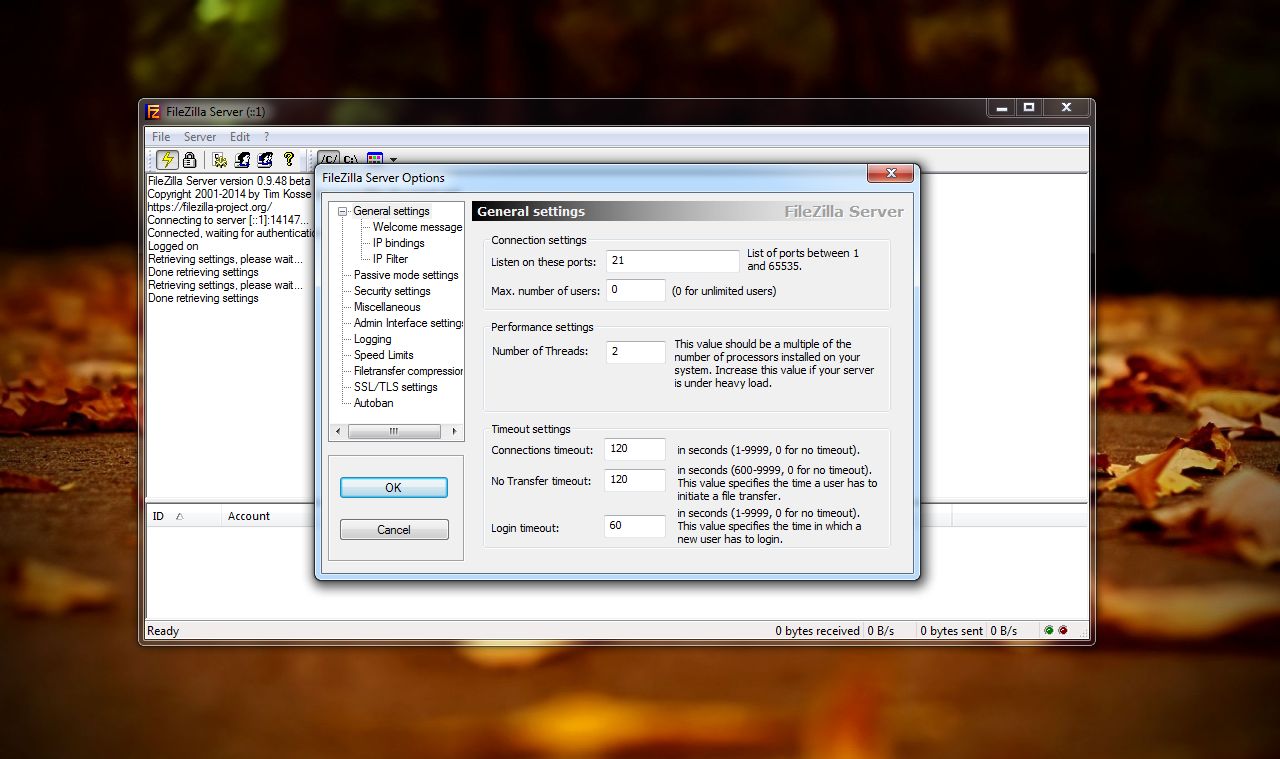This screenshot has height=759, width=1280.
Task: Focus the Listen on these ports field
Action: point(673,261)
